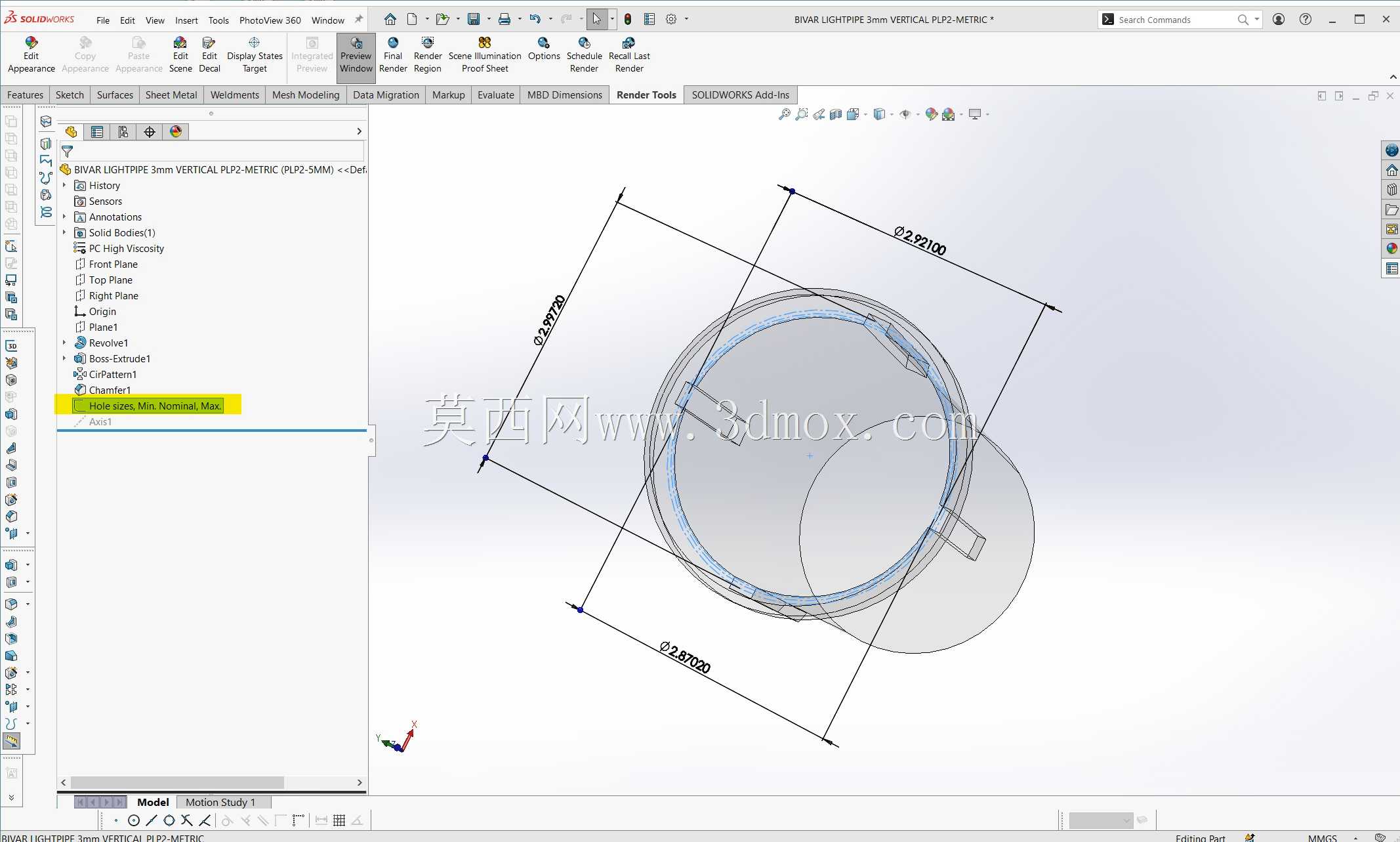This screenshot has height=842, width=1400.
Task: Switch to the Motion Study 1 tab
Action: [x=220, y=802]
